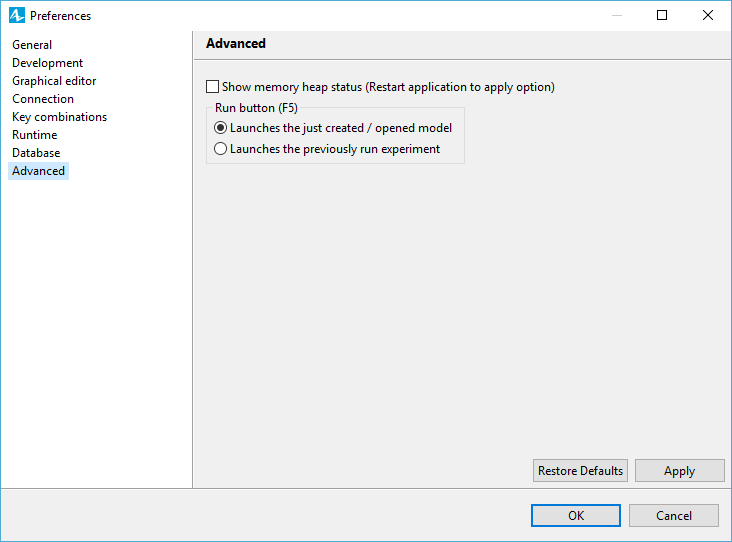This screenshot has height=542, width=732.
Task: Open the General preferences page
Action: 32,45
